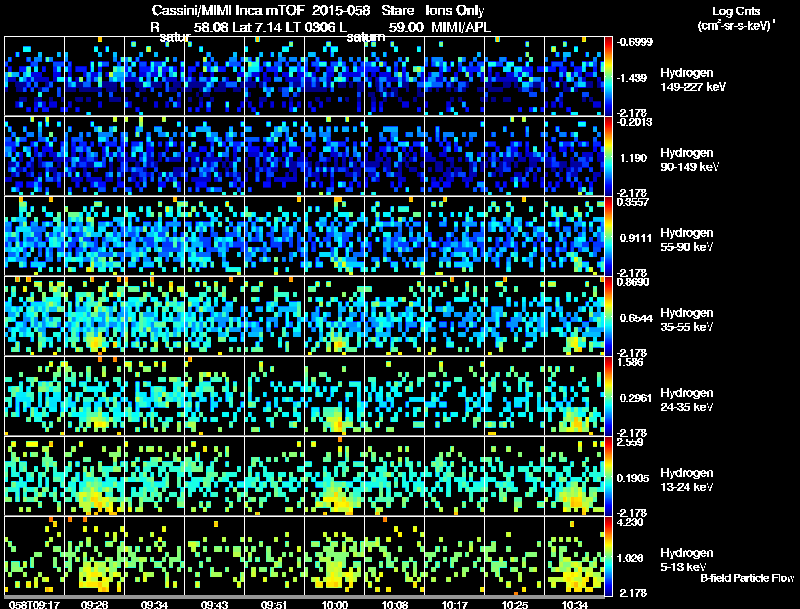
Task: Click the '09:26' time axis label
Action: coord(94,605)
